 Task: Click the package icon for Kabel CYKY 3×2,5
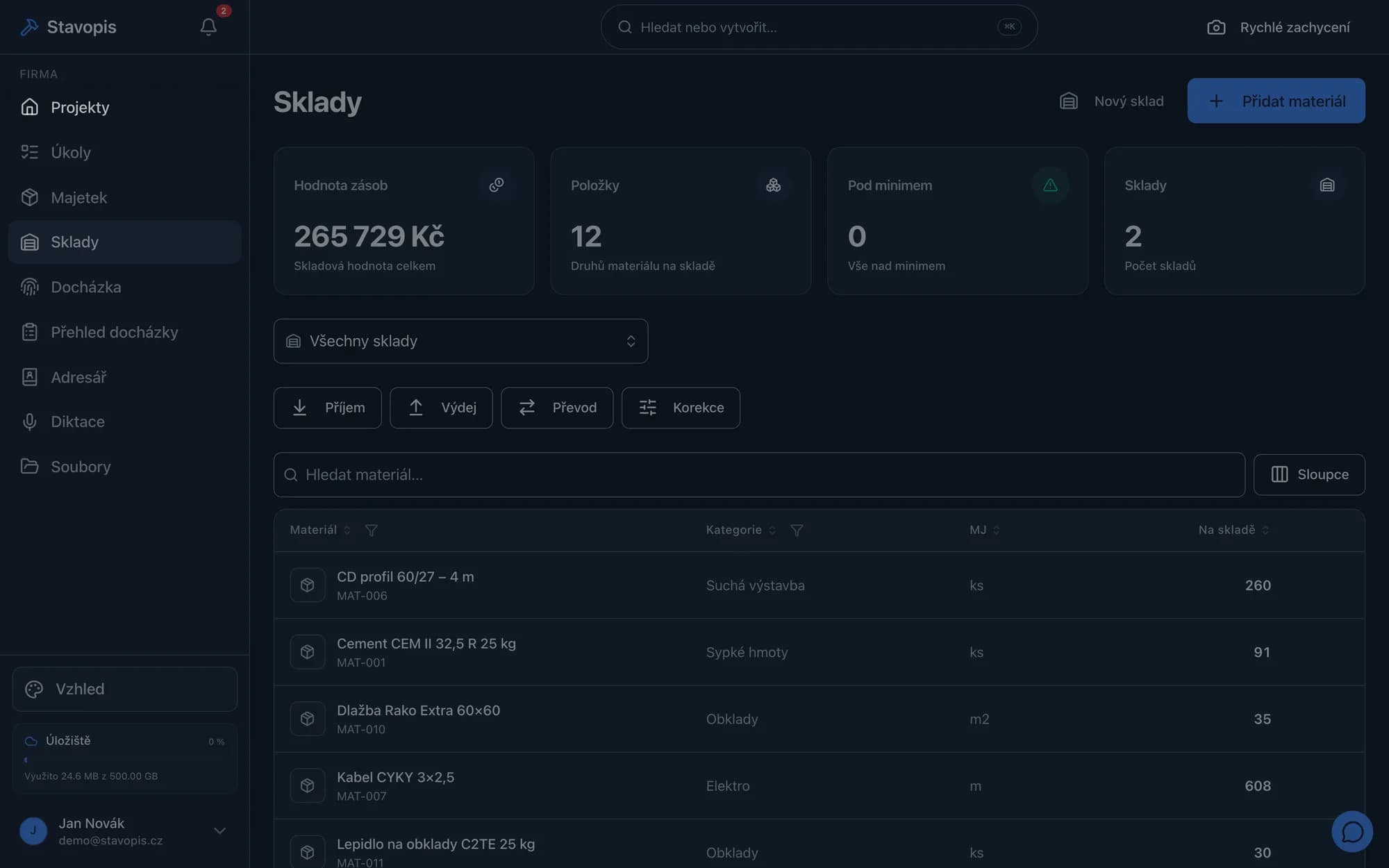308,785
